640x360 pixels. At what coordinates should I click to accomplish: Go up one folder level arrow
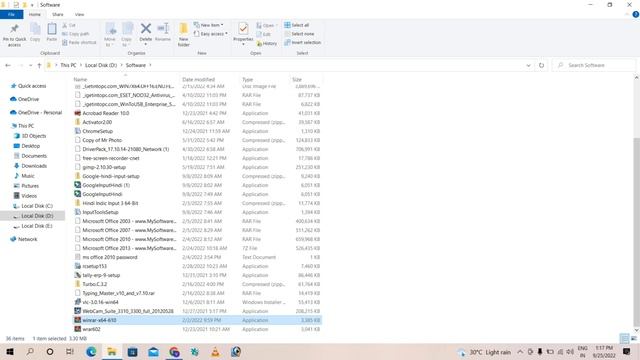click(39, 65)
